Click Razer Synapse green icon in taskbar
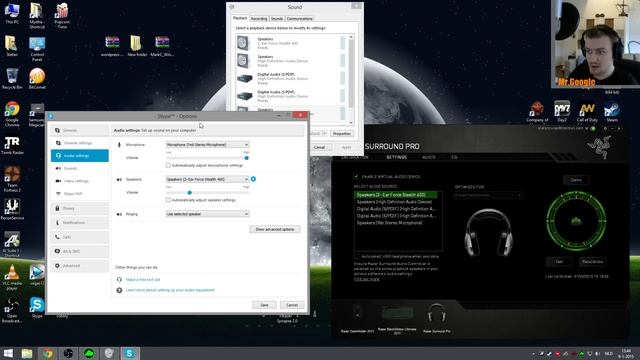This screenshot has width=640, height=360. pyautogui.click(x=89, y=353)
